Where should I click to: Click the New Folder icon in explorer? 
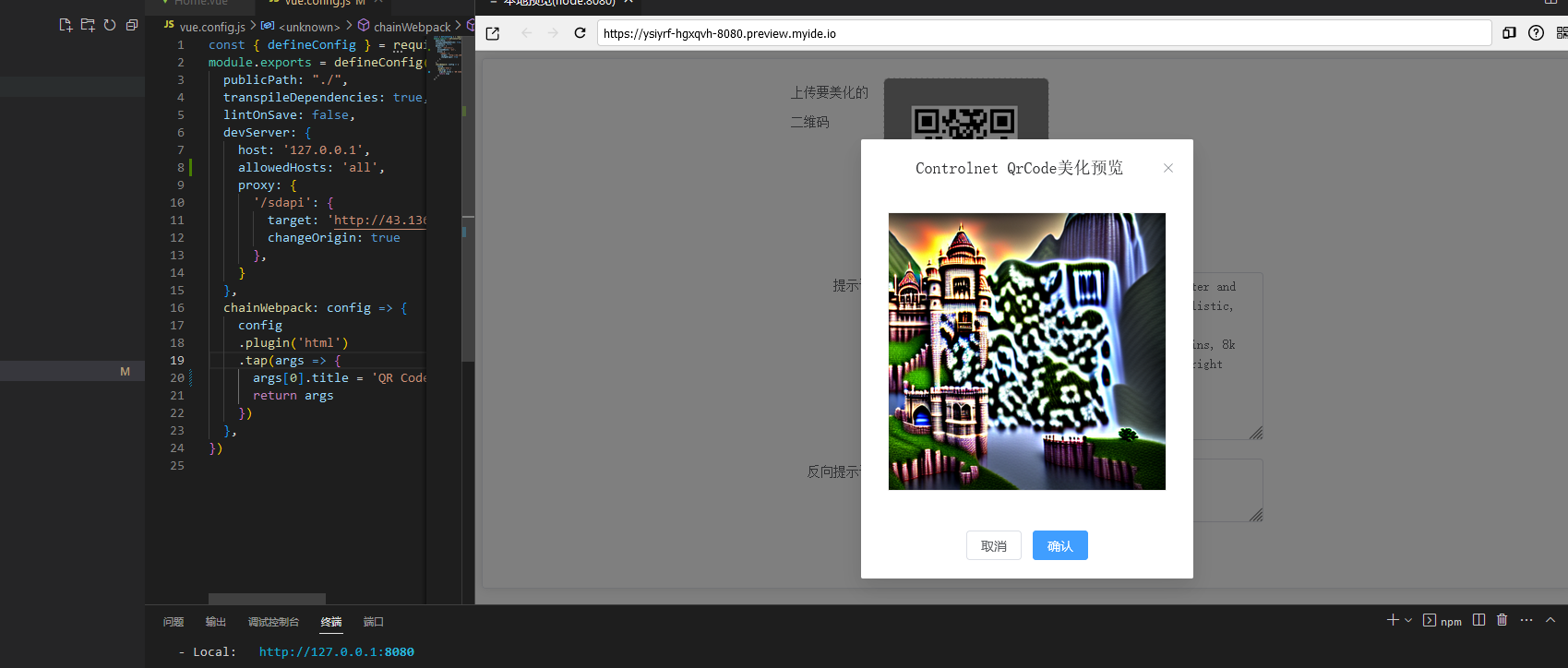coord(88,25)
